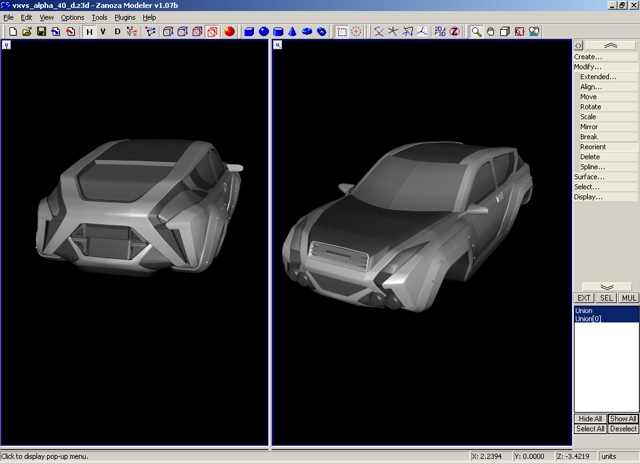This screenshot has height=464, width=640.
Task: Toggle the H axis lock button
Action: (x=89, y=32)
